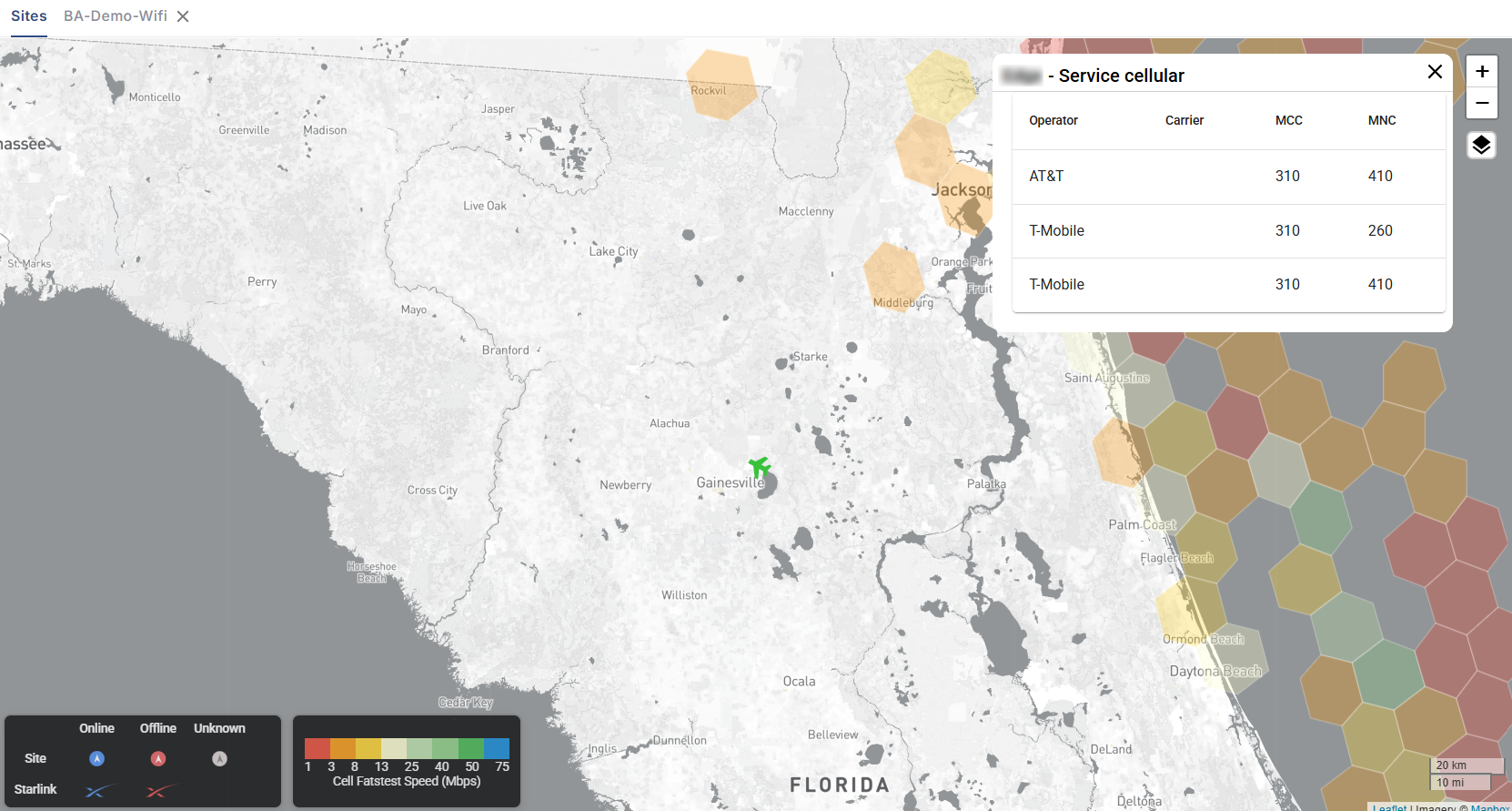Open the Leaflet attribution link
This screenshot has height=811, width=1512.
point(1389,807)
